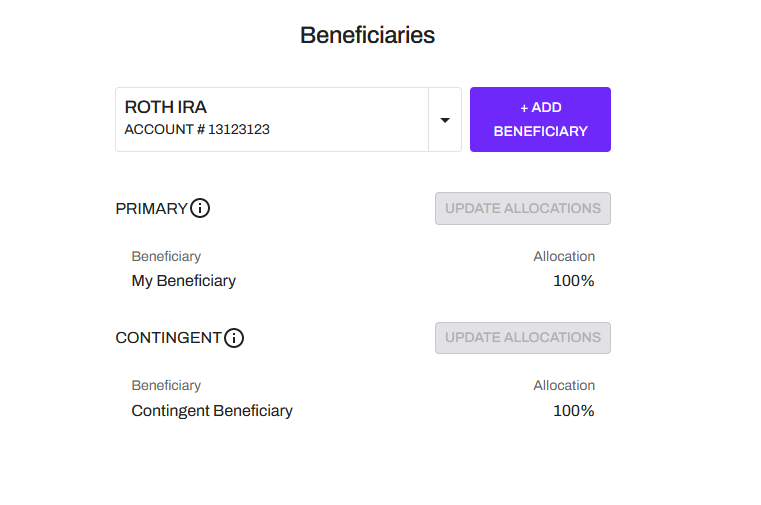The image size is (761, 505).
Task: Expand the account dropdown arrow
Action: click(445, 120)
